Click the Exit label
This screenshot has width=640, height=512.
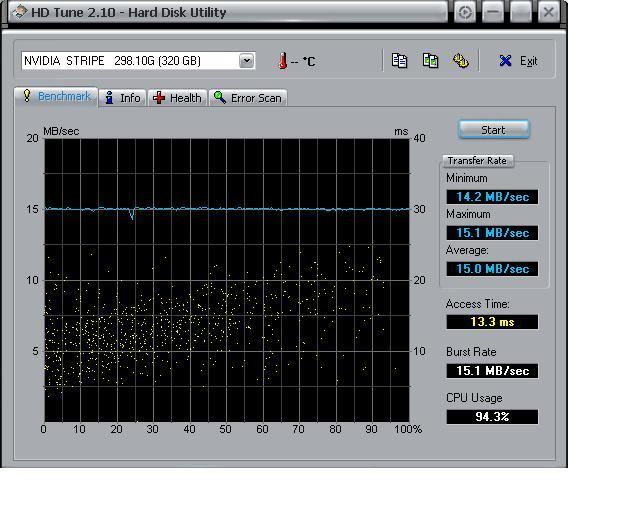528,61
